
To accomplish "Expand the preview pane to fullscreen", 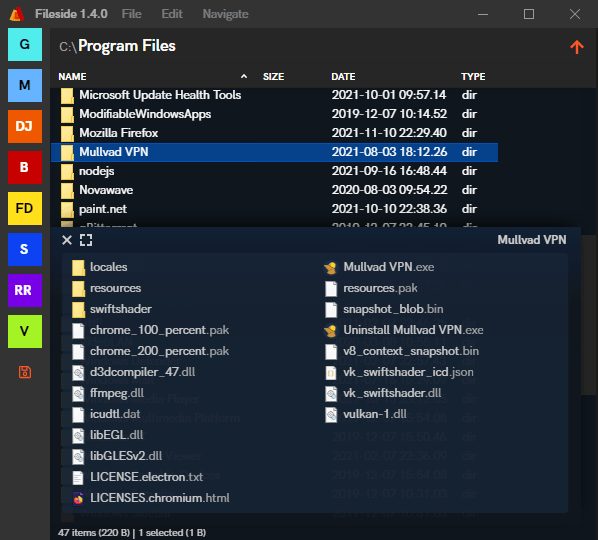I will click(86, 240).
